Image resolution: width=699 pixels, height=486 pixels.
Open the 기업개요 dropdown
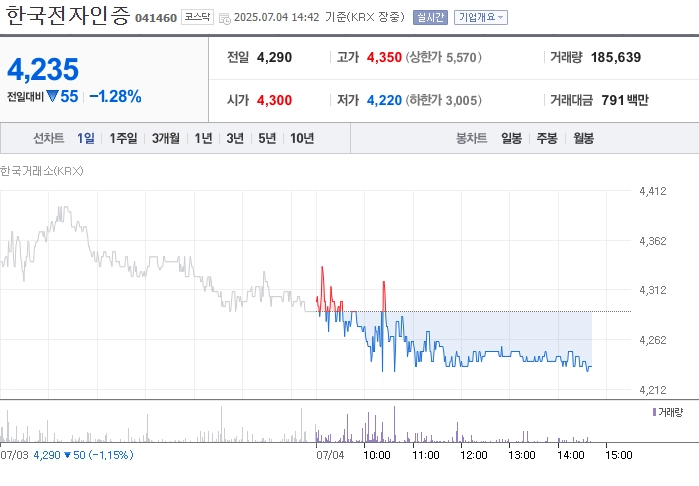(x=481, y=17)
